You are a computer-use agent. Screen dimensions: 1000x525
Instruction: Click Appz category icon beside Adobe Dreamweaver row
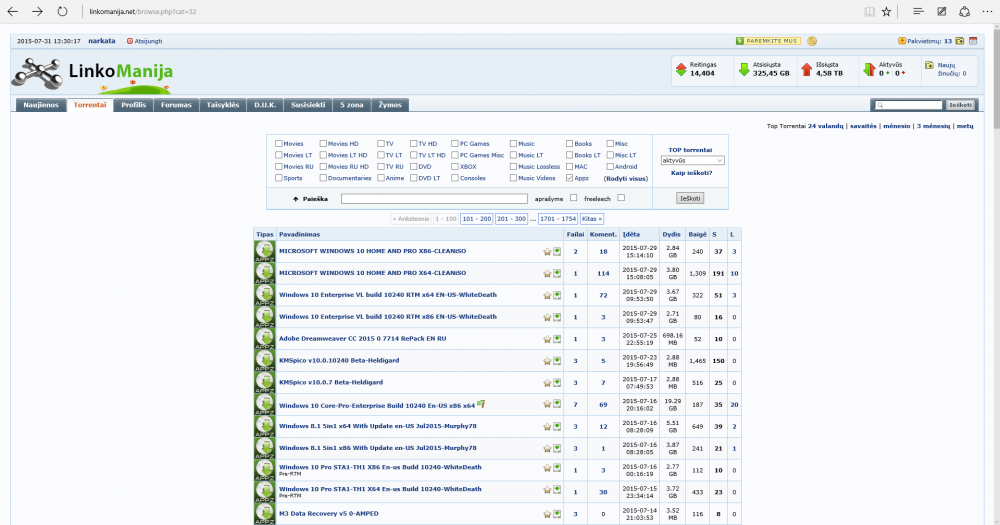tap(264, 339)
